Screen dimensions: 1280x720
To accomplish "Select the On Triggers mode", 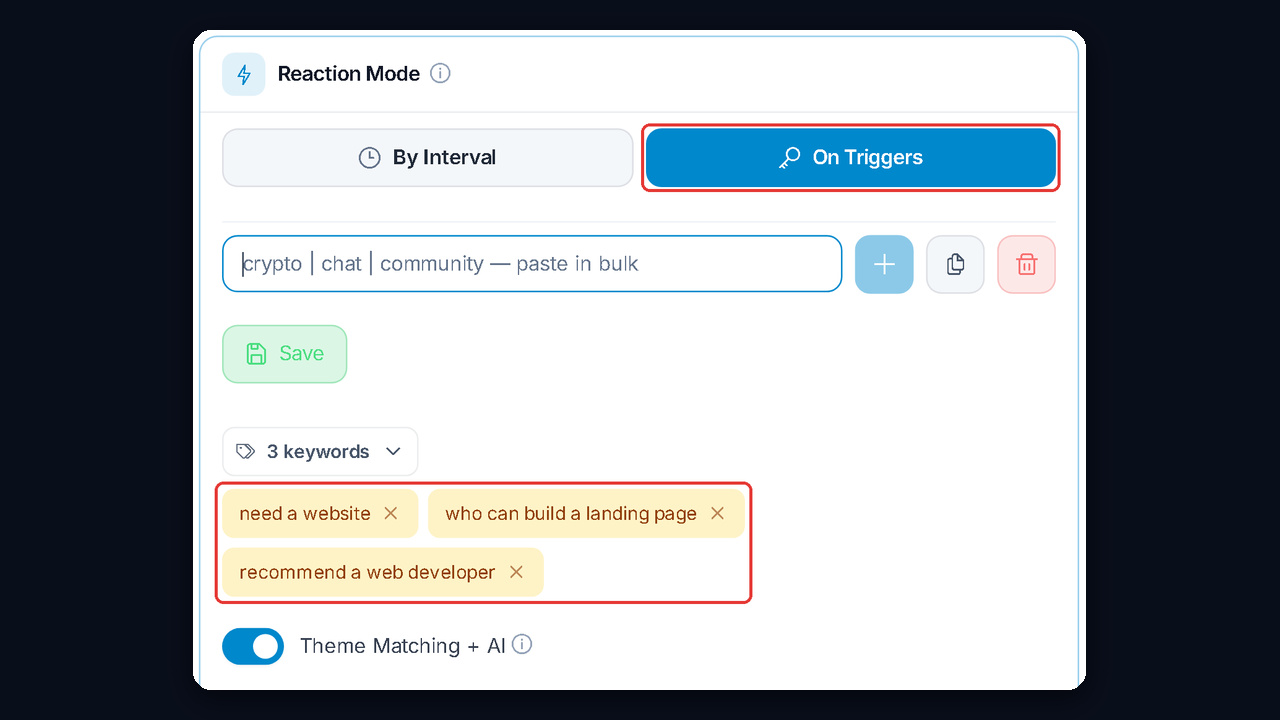I will point(851,157).
